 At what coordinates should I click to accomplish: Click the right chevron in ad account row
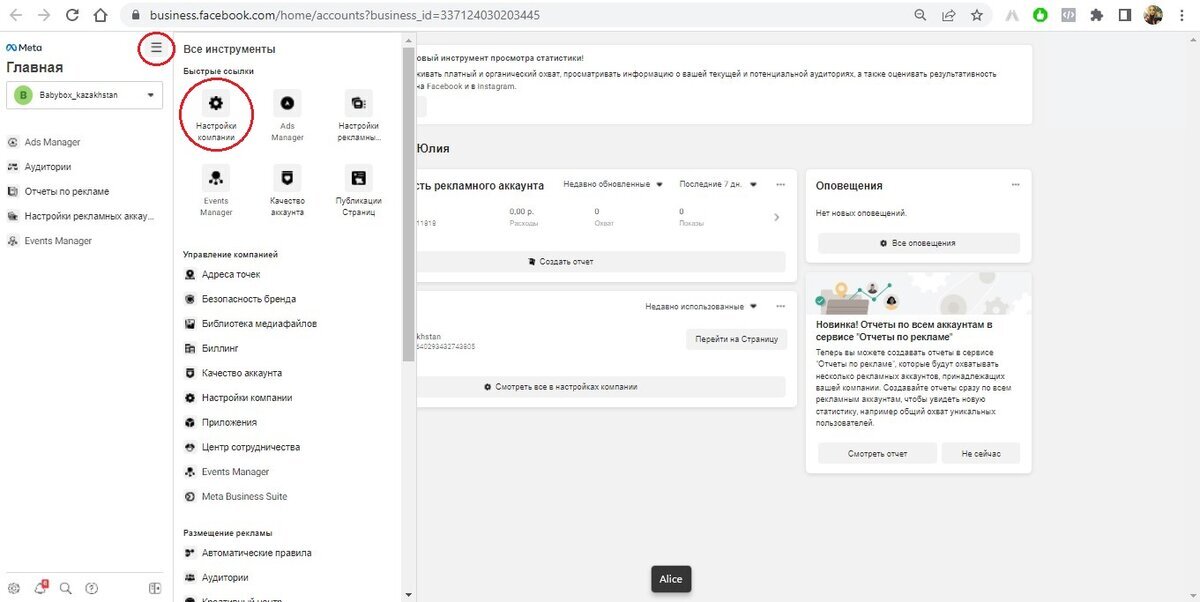(777, 217)
